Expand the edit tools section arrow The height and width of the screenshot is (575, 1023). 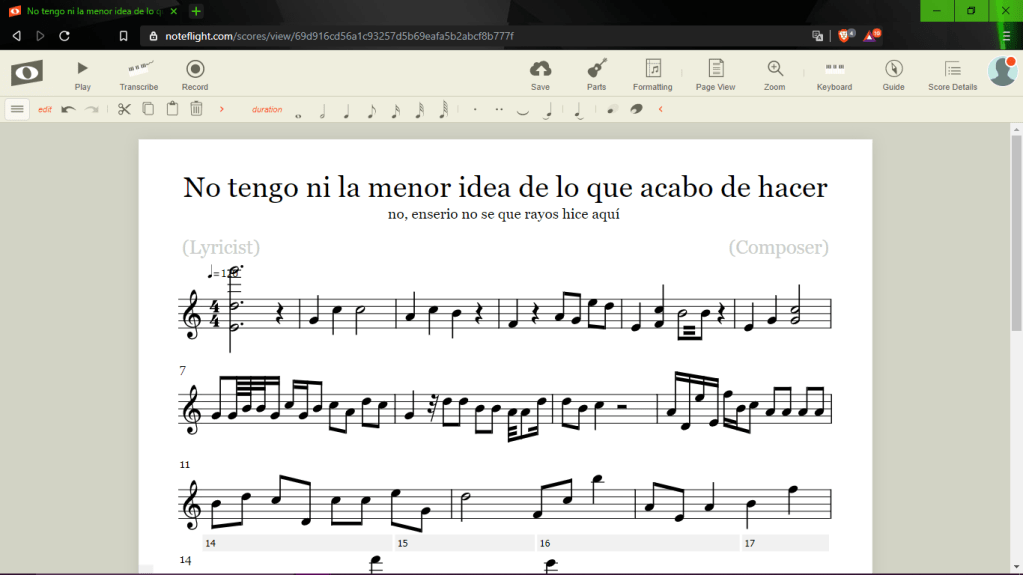click(221, 109)
